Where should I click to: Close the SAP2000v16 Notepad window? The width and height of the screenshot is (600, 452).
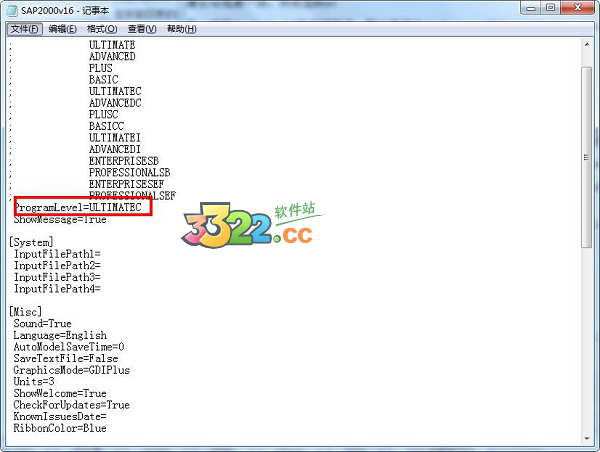(578, 8)
